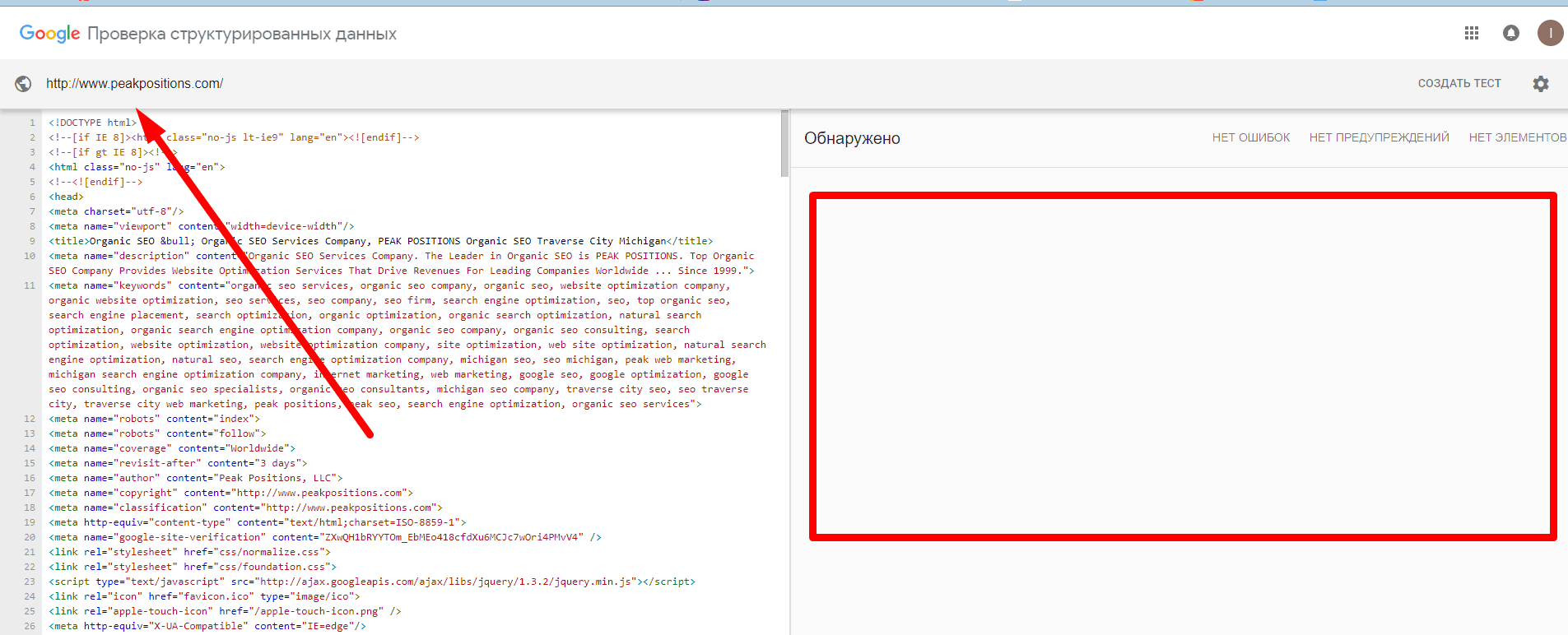Click the Обнаружено heading
Image resolution: width=1568 pixels, height=635 pixels.
coord(852,138)
